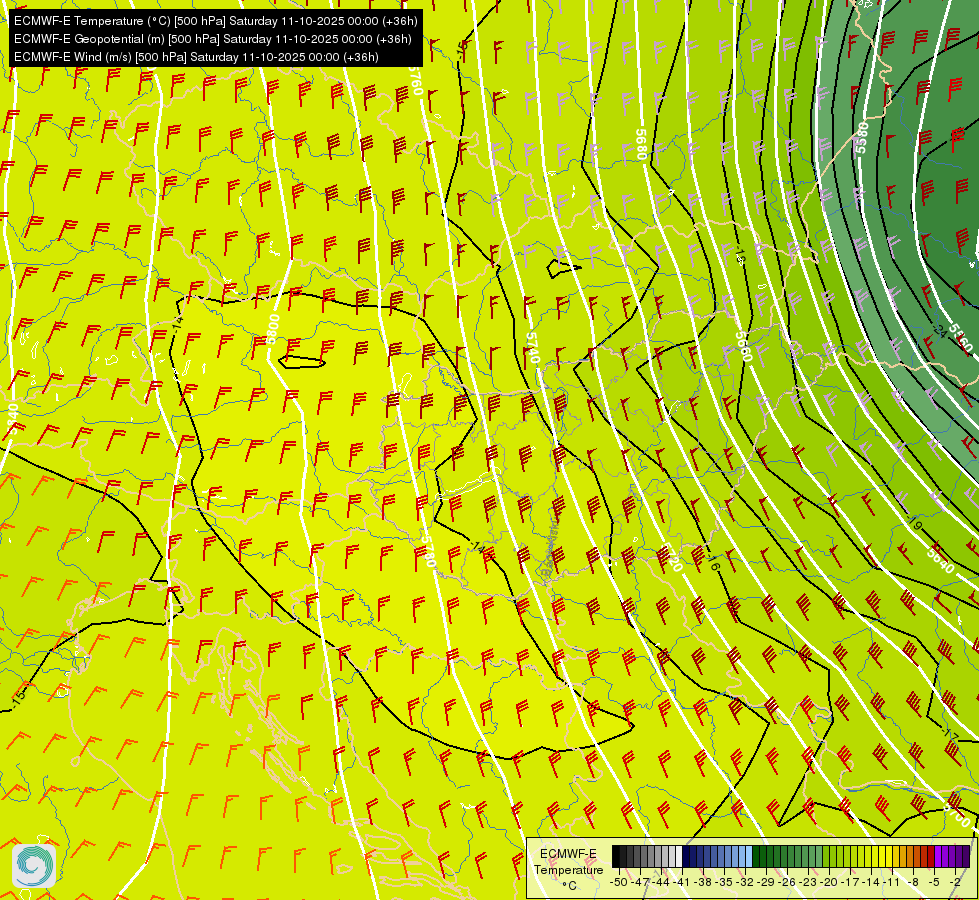
Task: Click the 5640 geopotential contour label
Action: (940, 560)
